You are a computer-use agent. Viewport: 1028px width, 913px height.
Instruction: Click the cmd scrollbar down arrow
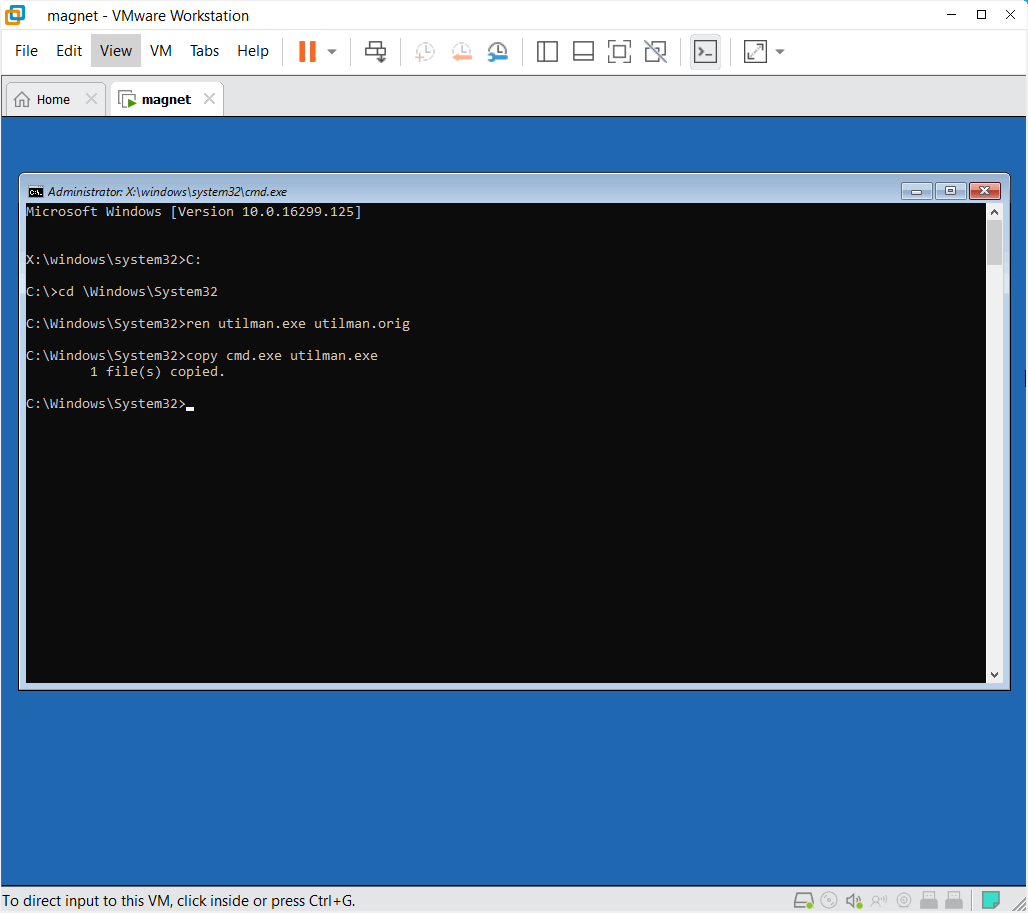[994, 674]
